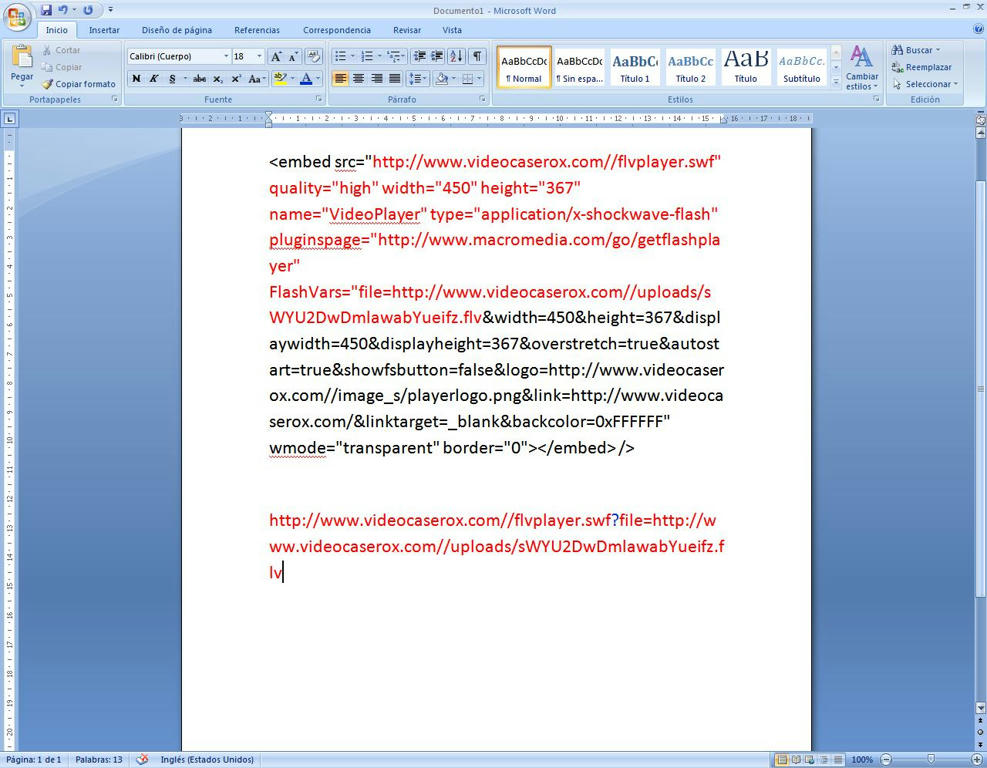Expand the Seleccionar dropdown
Viewport: 987px width, 768px height.
925,84
